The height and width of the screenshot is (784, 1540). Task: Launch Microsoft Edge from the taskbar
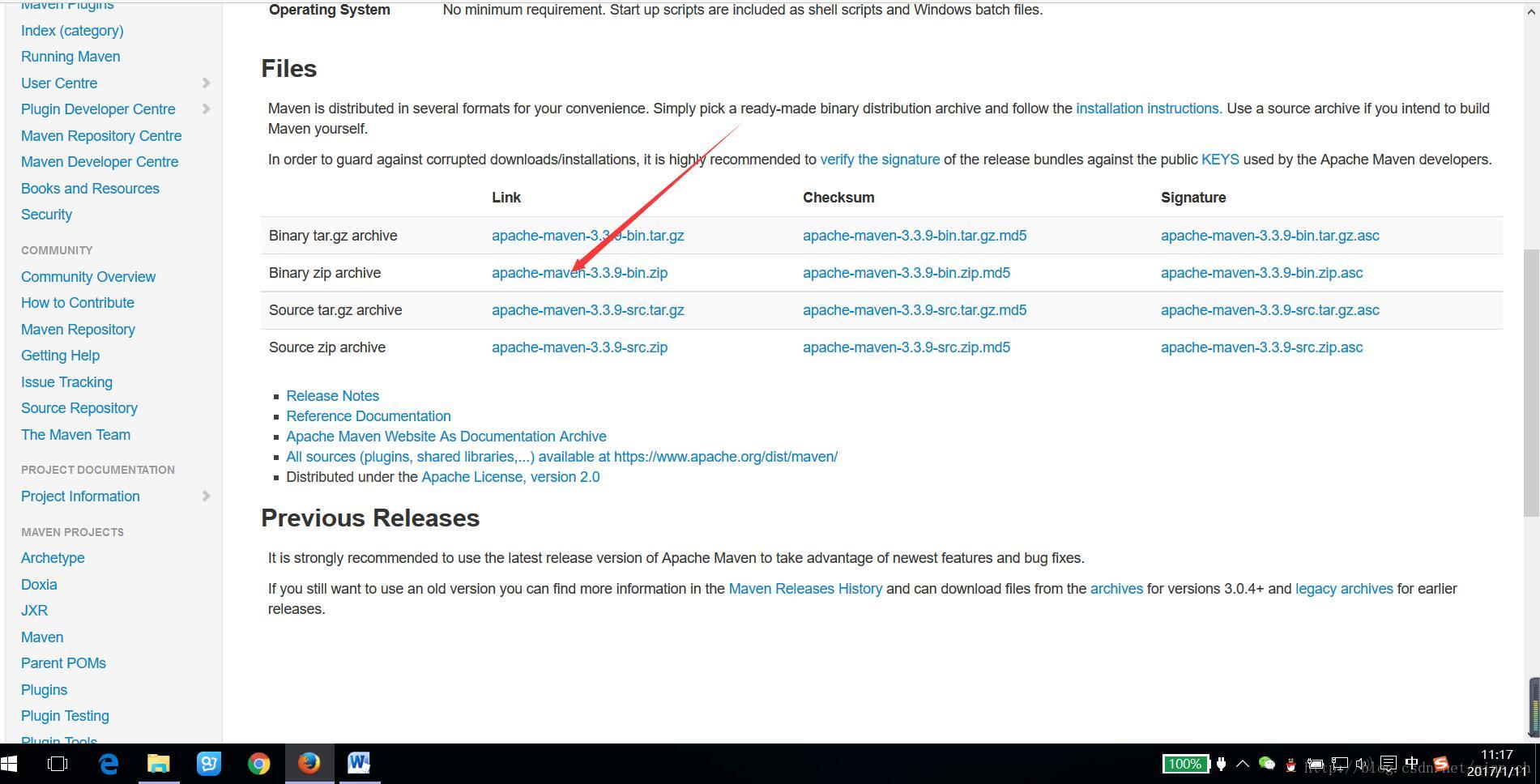[x=109, y=764]
